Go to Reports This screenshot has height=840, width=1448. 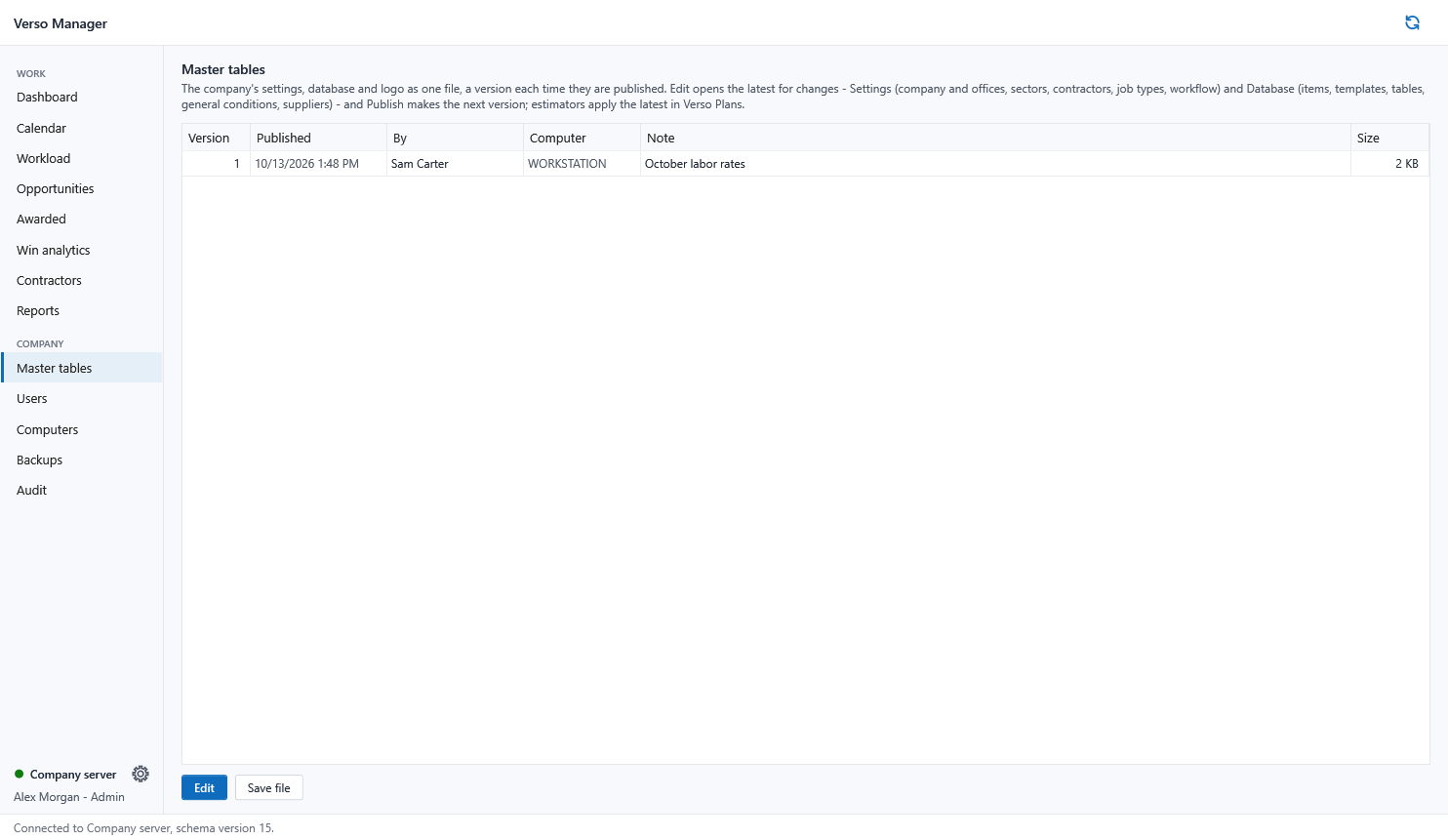[82, 311]
